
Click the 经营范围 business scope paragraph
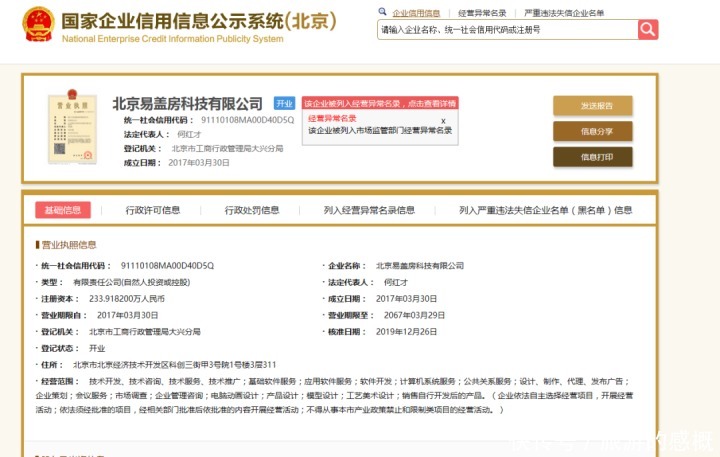(334, 395)
